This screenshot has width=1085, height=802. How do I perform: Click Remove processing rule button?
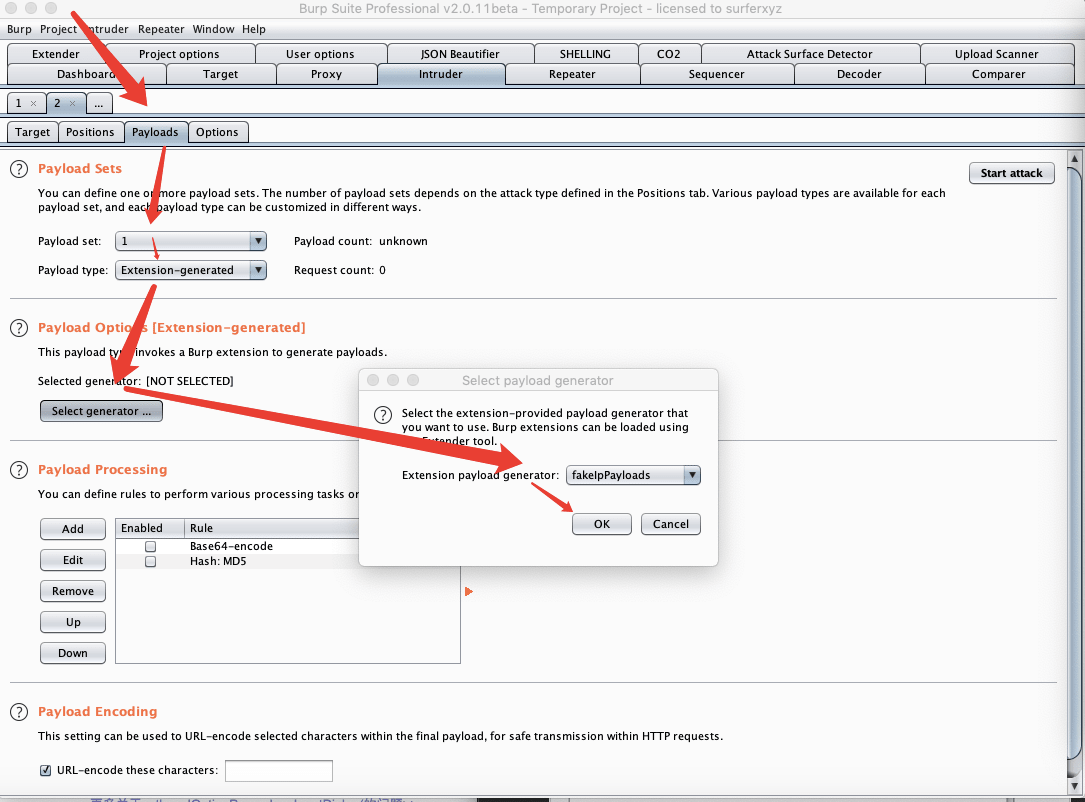coord(73,592)
